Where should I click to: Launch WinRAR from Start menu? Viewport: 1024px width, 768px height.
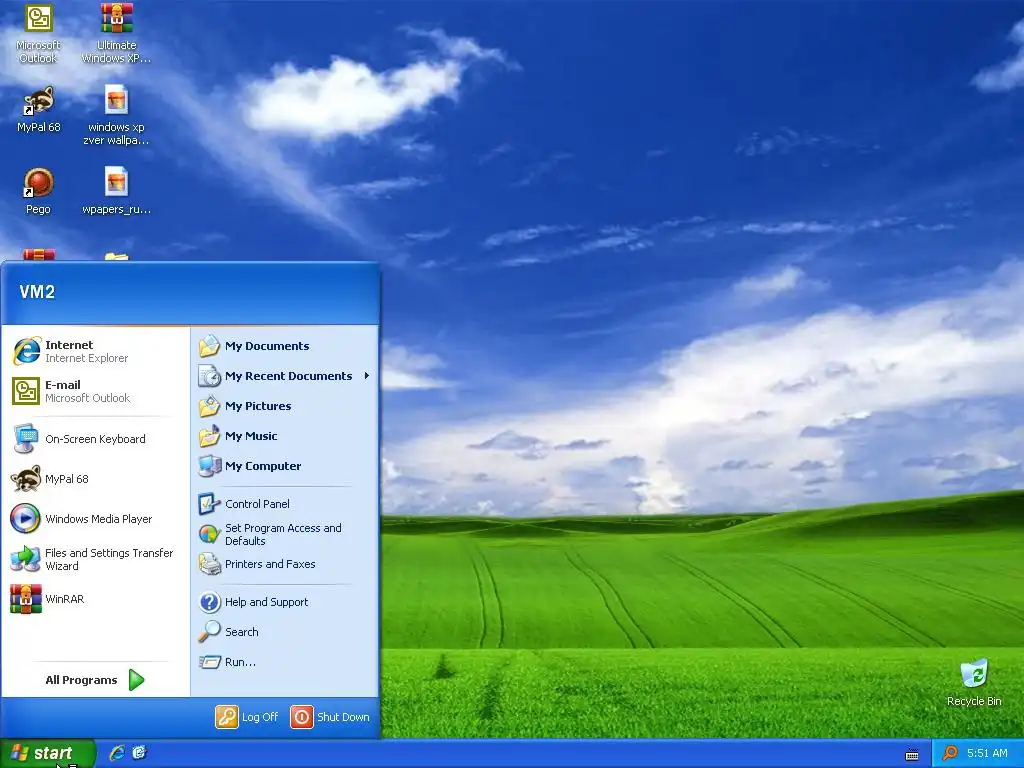point(95,599)
